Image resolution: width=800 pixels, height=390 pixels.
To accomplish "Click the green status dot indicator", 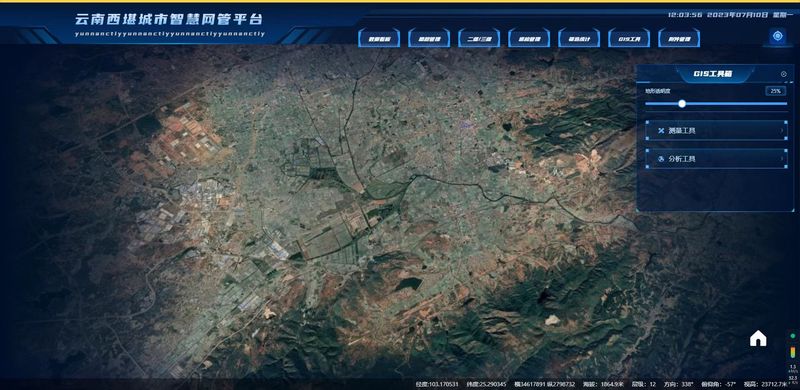I will coord(793,336).
